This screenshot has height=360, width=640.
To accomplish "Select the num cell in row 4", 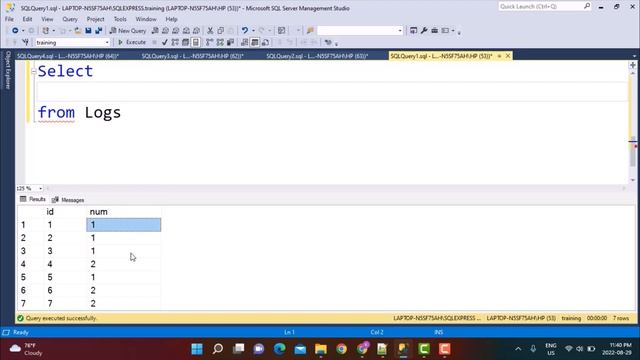I will pos(123,264).
